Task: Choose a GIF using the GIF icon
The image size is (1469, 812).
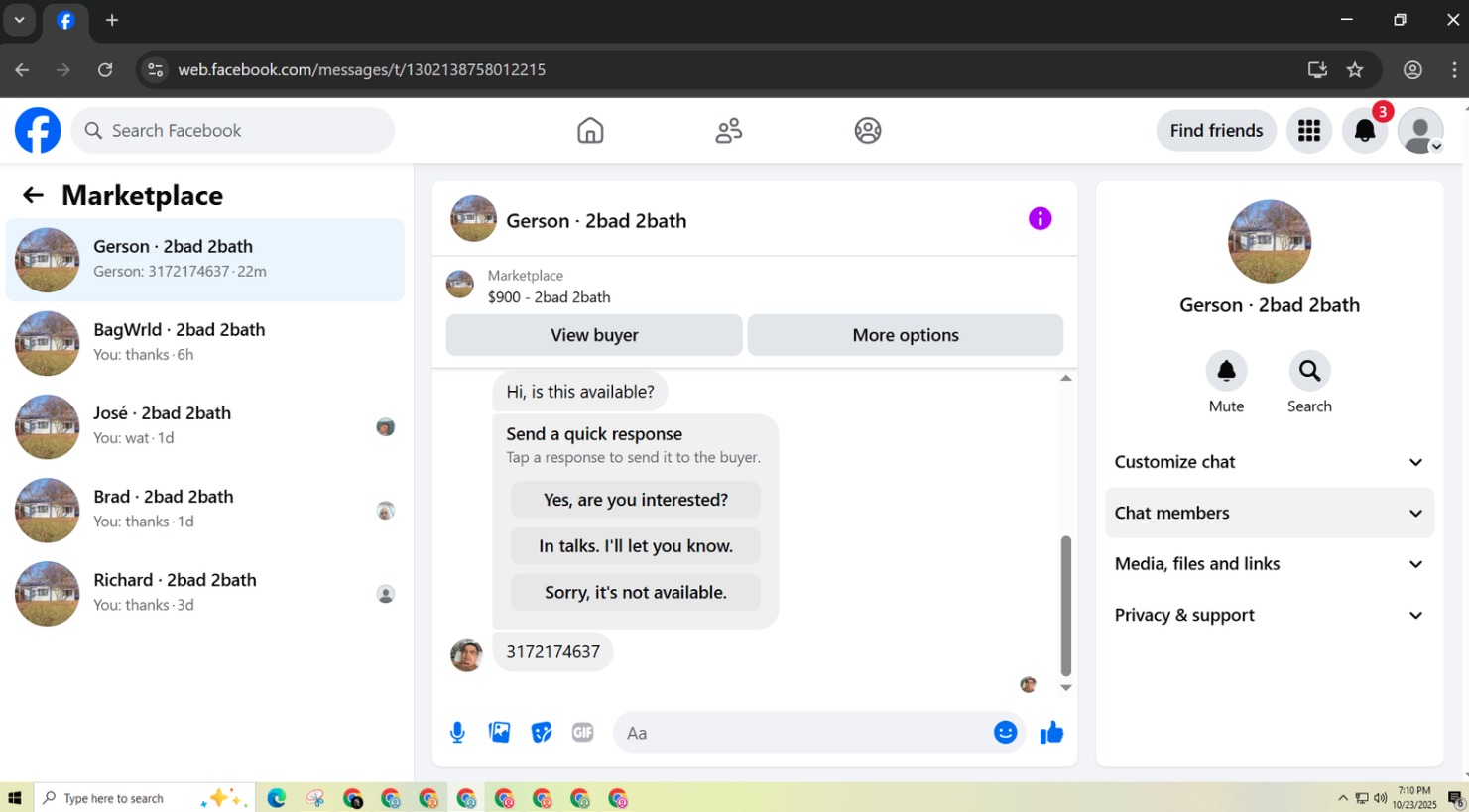Action: (x=582, y=732)
